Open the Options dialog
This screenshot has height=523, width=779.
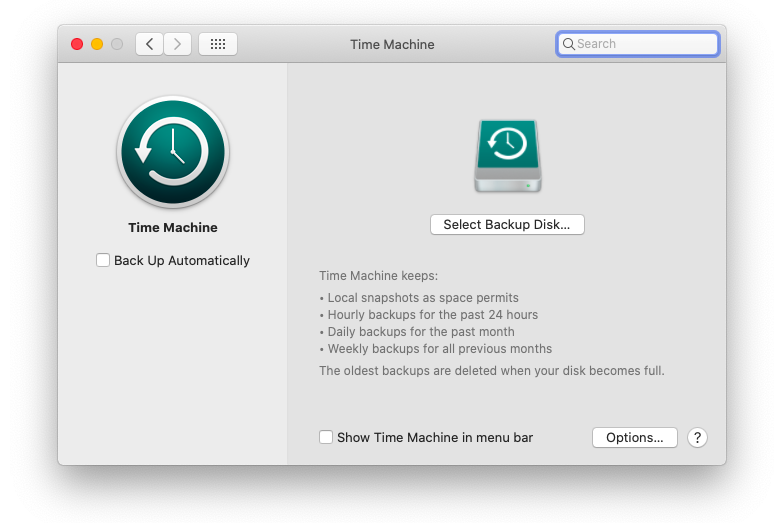pos(634,438)
